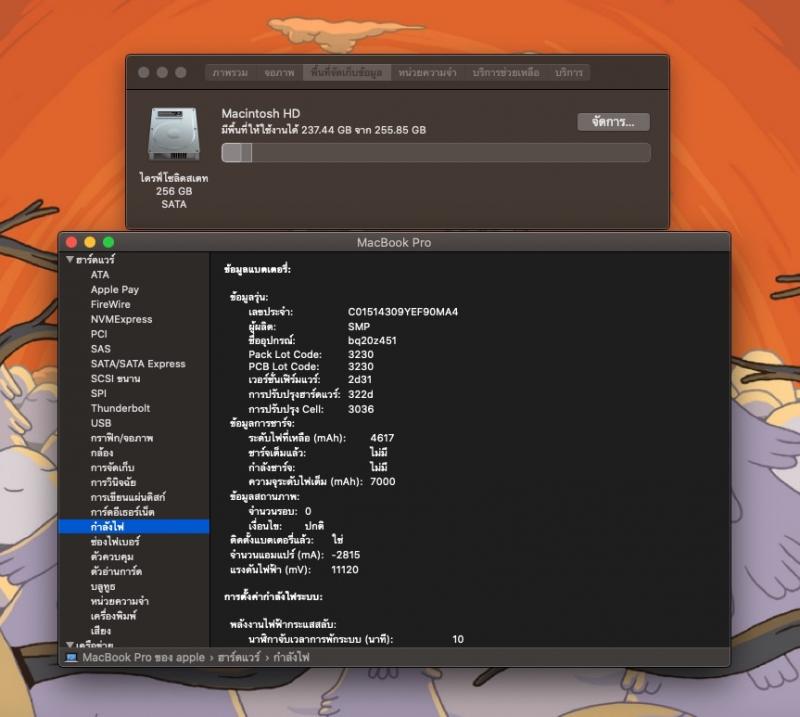The image size is (800, 717).
Task: Select การ์ดอีเธอร์เน็ต in the sidebar
Action: pos(122,512)
